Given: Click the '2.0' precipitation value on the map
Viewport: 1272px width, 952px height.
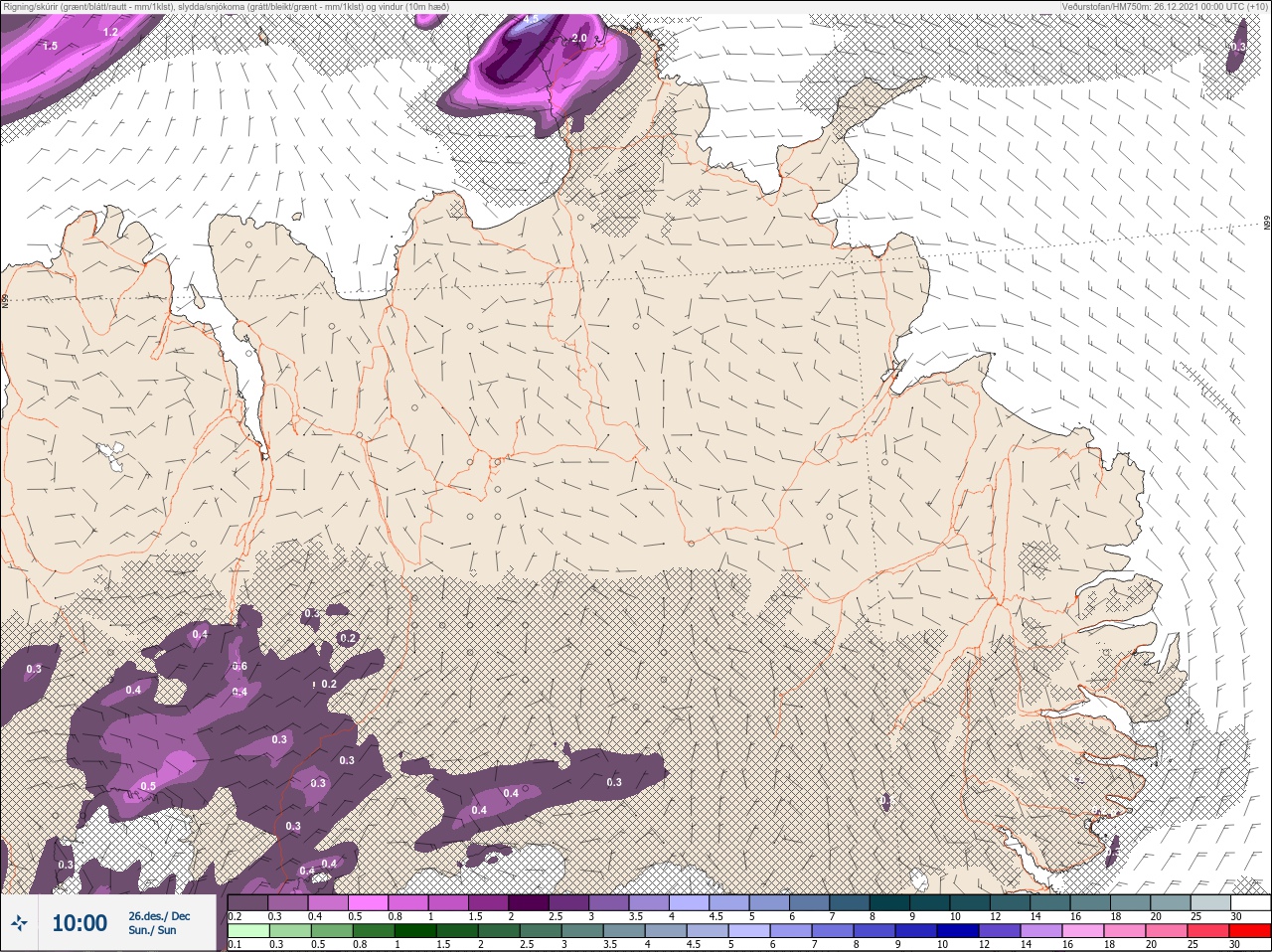Looking at the screenshot, I should tap(580, 39).
